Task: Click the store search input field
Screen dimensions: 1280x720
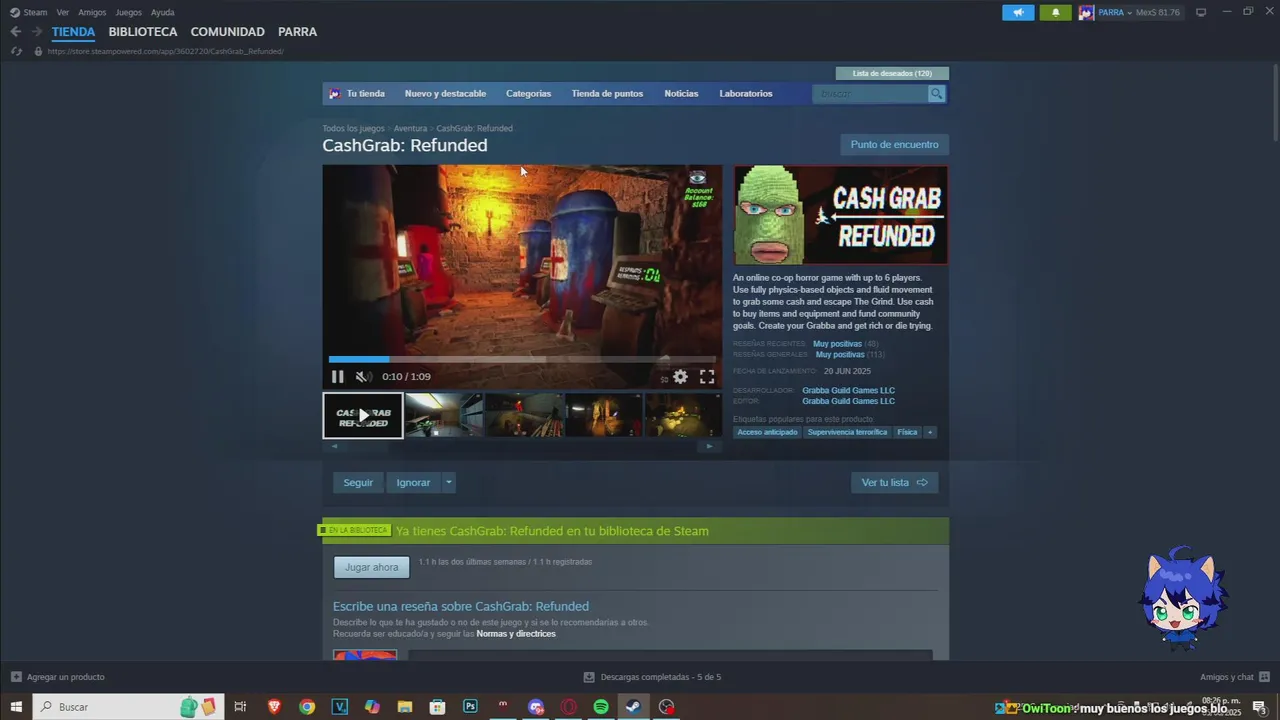Action: 870,94
